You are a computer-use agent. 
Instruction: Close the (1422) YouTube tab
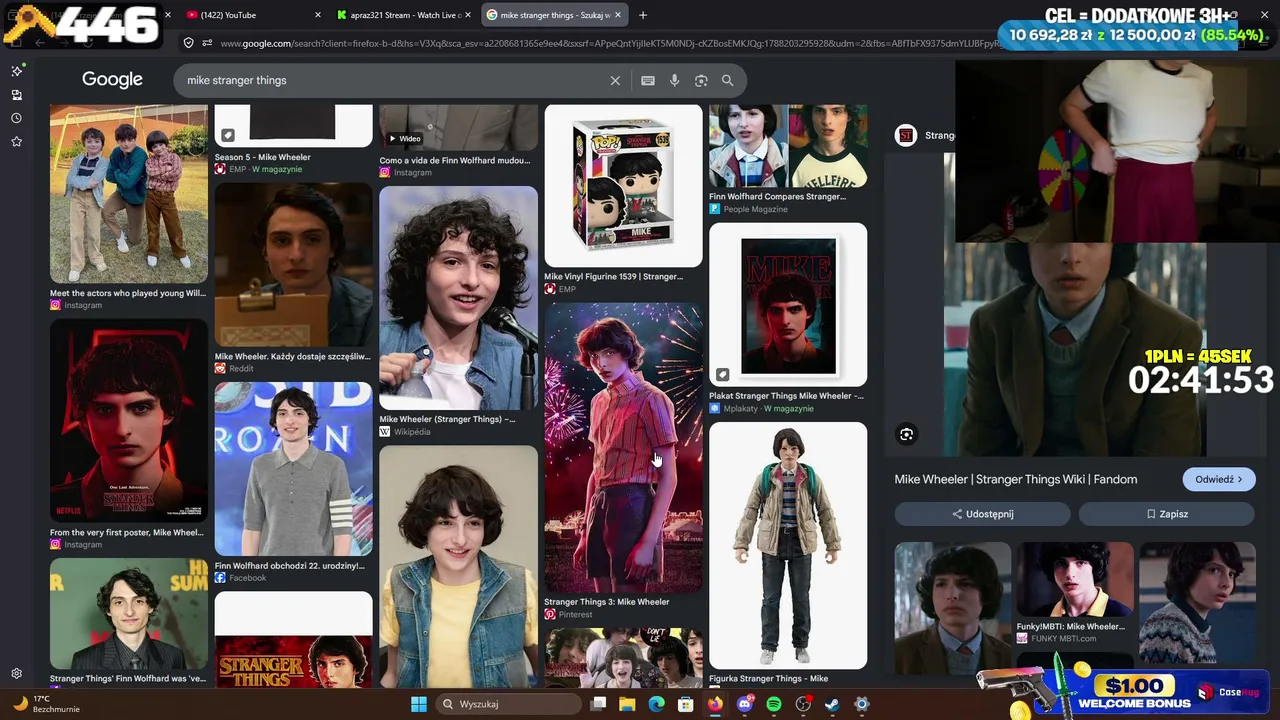point(318,15)
